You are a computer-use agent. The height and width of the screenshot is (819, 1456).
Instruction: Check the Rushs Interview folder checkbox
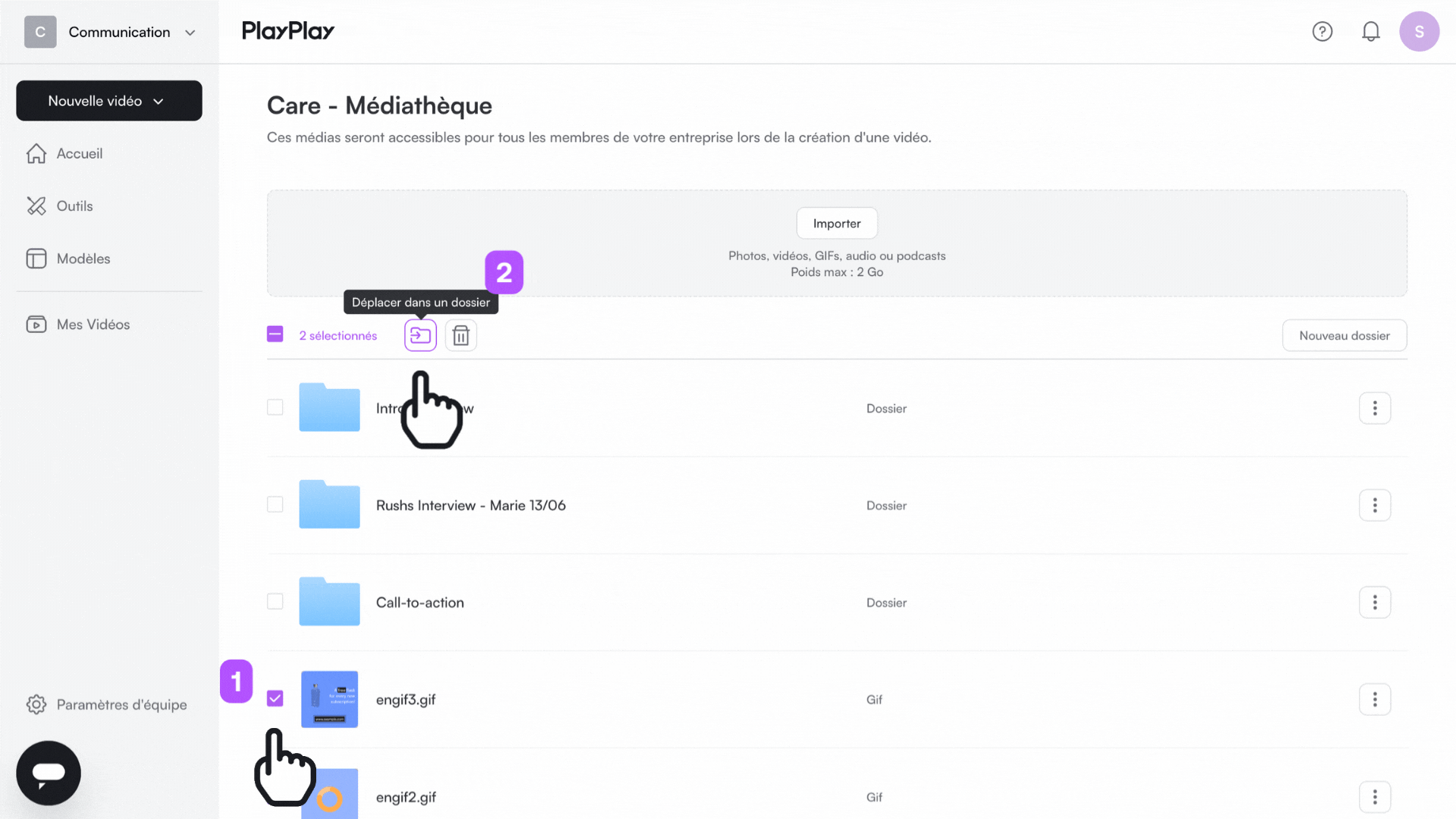(x=275, y=504)
